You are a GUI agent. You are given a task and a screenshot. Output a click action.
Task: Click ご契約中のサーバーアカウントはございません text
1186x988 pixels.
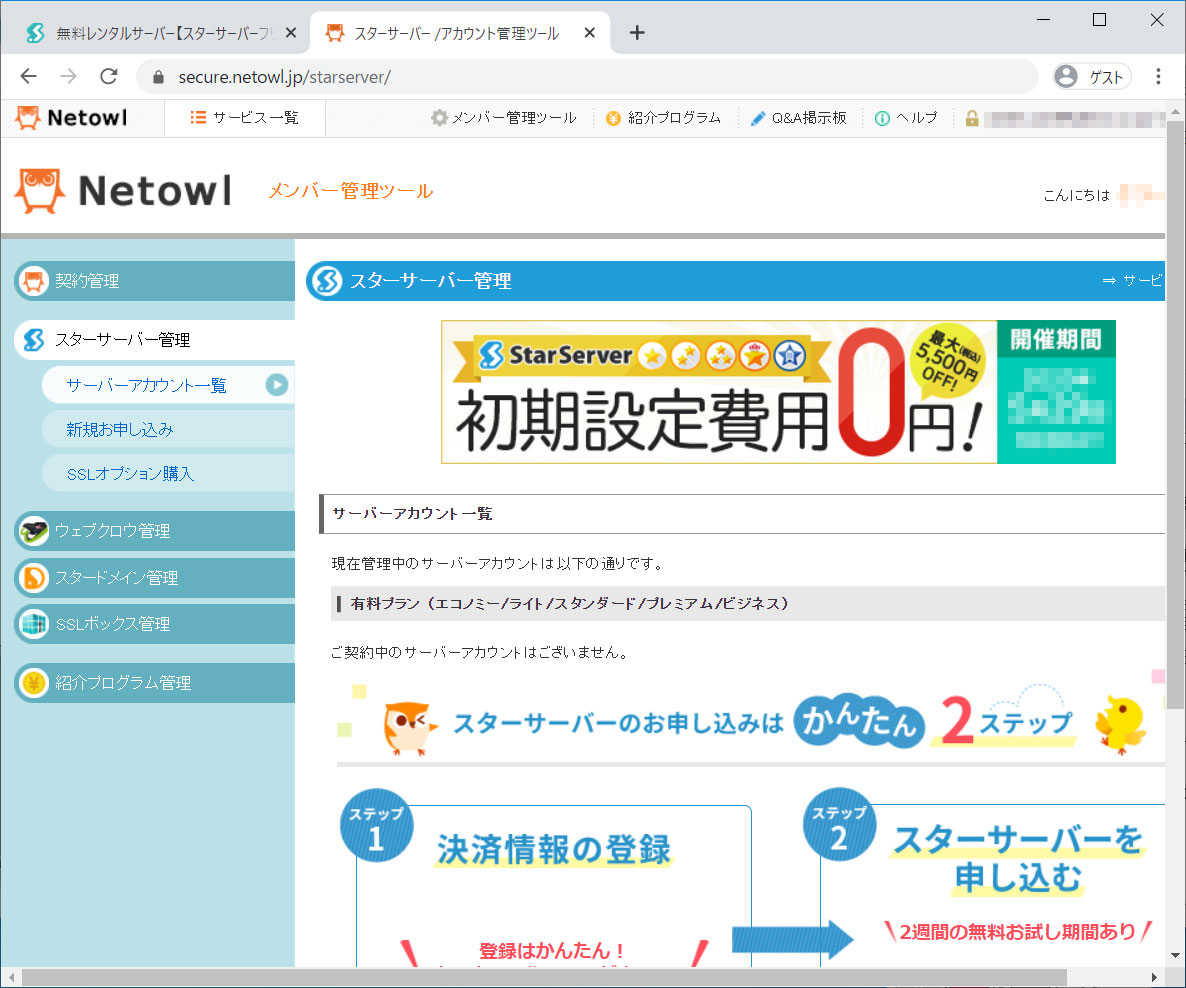tap(480, 652)
